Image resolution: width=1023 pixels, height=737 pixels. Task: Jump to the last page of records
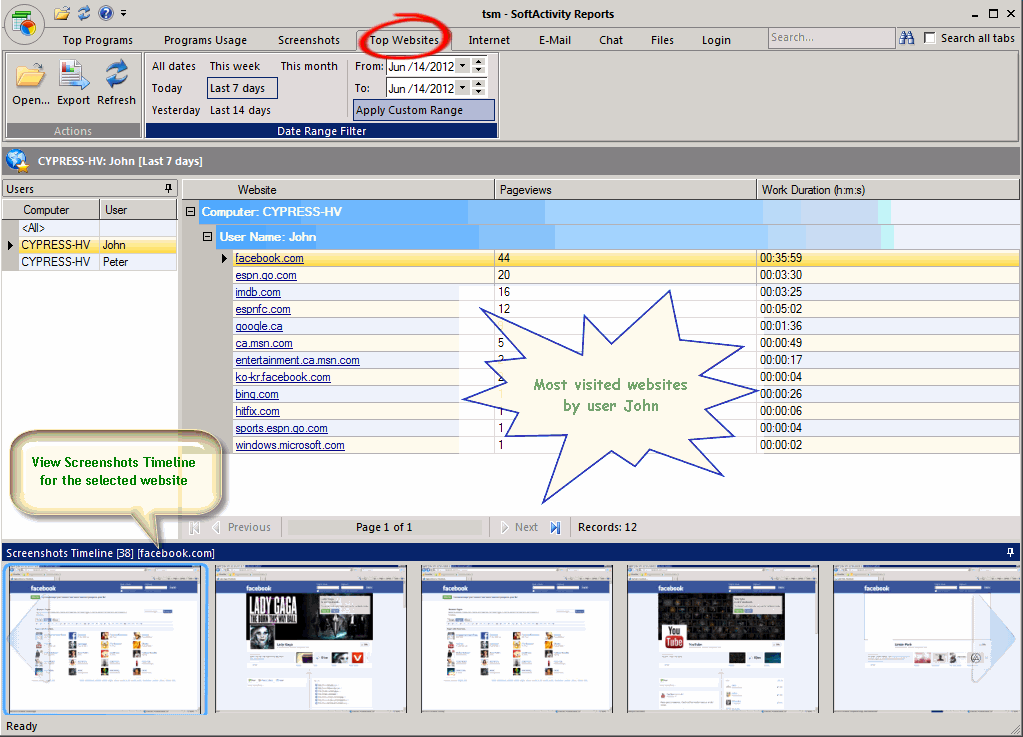(x=555, y=527)
